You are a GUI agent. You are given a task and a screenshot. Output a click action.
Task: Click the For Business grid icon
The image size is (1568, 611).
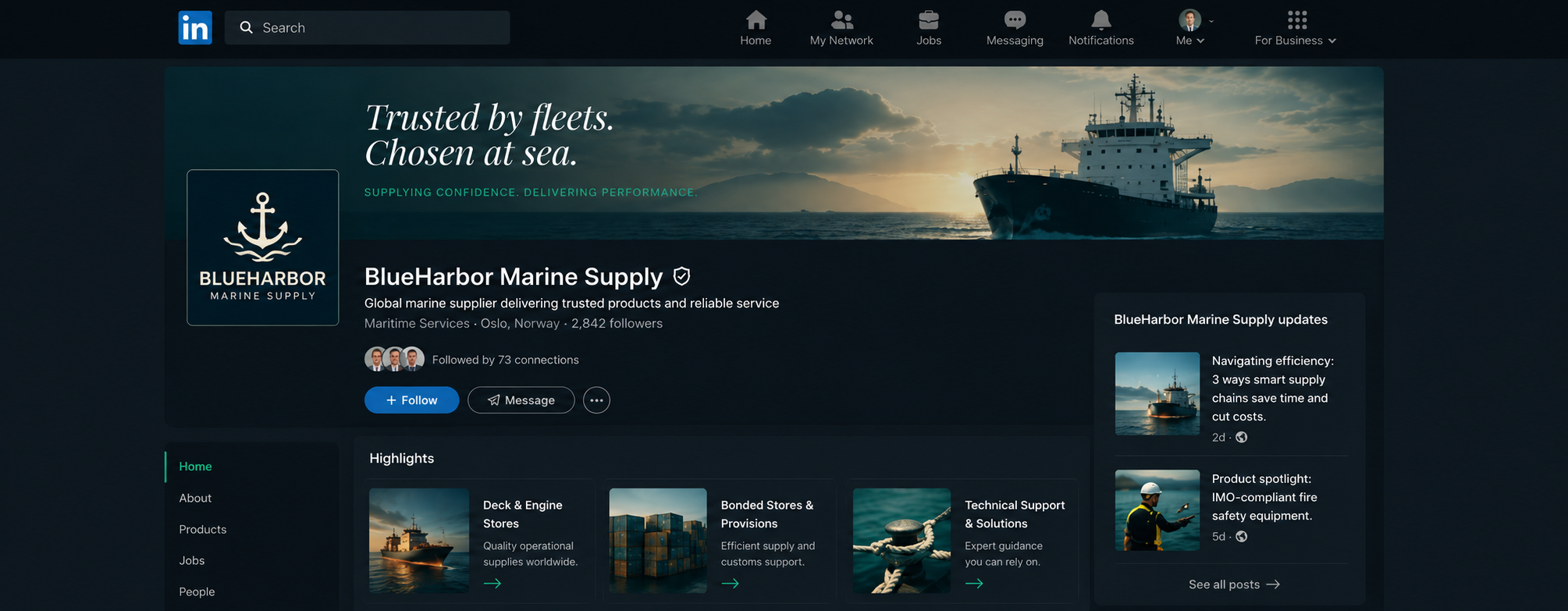click(x=1297, y=20)
